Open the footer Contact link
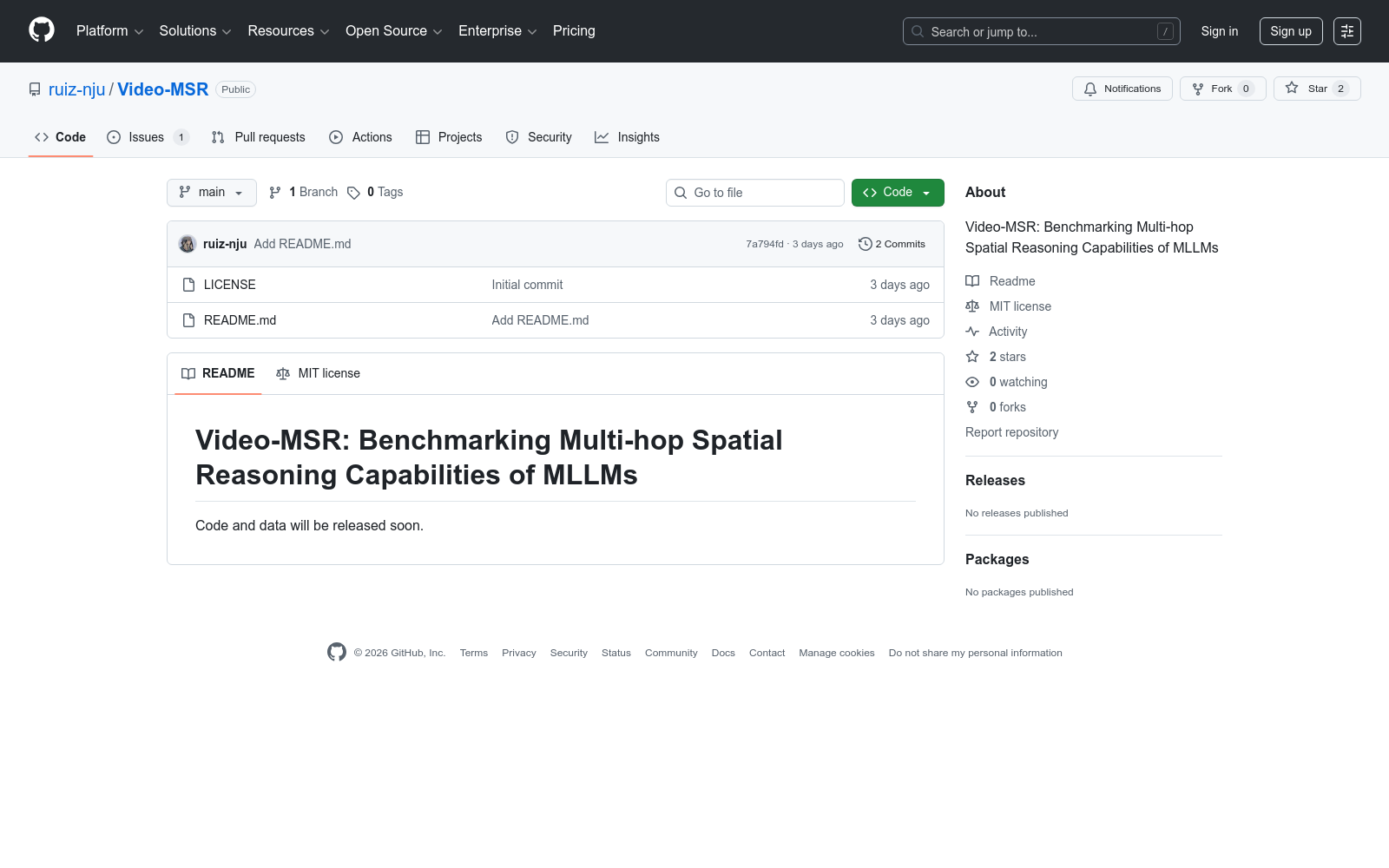 tap(767, 653)
